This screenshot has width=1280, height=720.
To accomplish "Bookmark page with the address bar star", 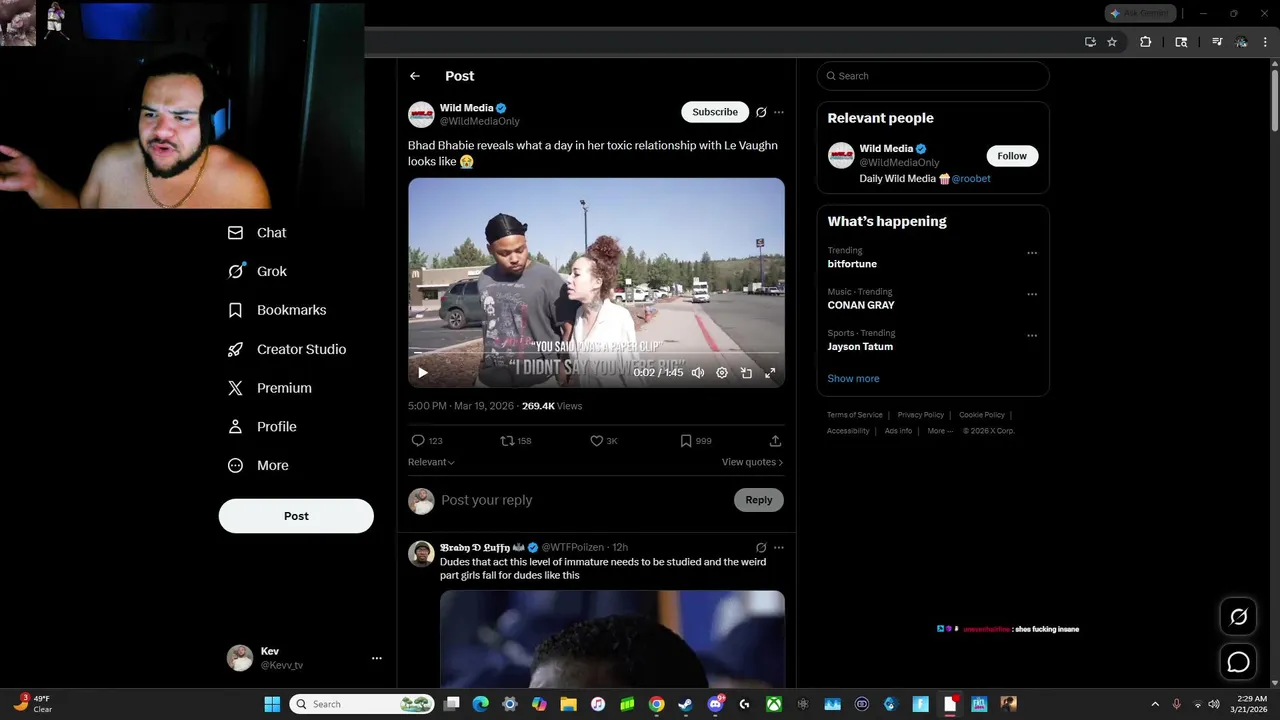I will click(x=1112, y=42).
